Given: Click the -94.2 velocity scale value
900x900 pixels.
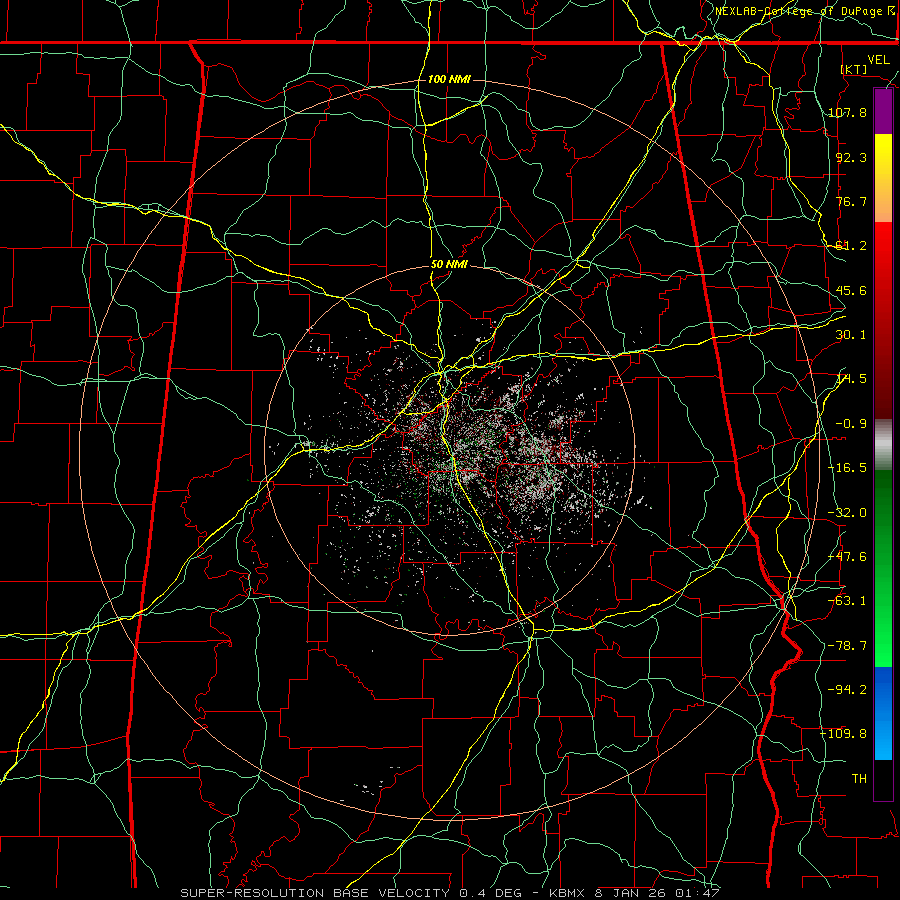Looking at the screenshot, I should (x=847, y=689).
